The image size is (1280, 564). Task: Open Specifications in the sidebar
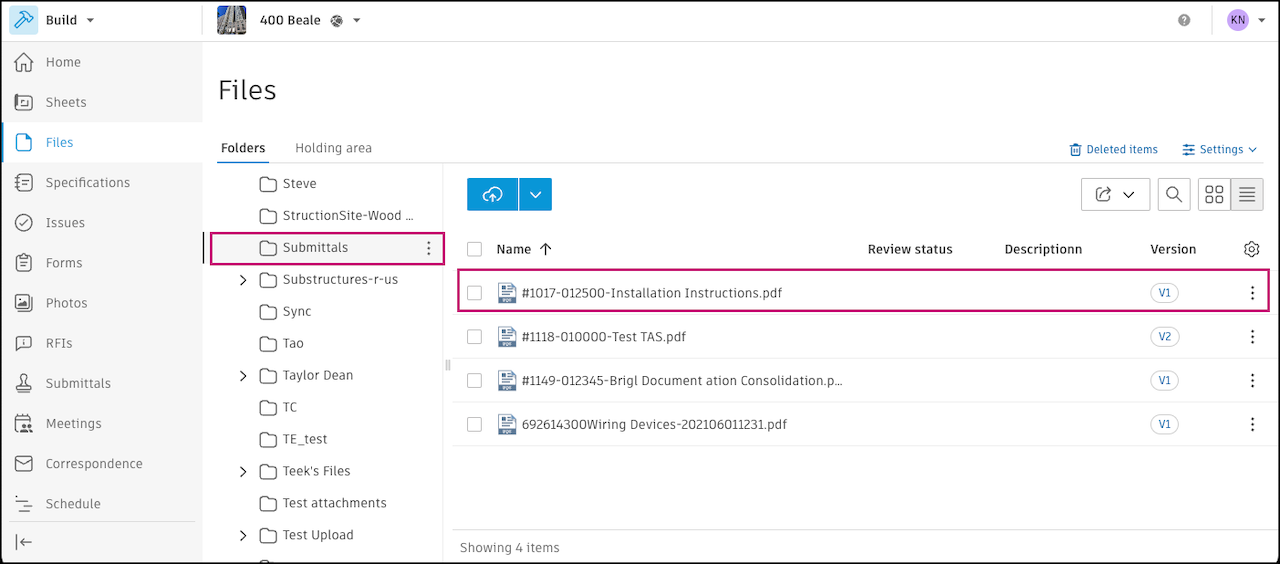[x=87, y=183]
